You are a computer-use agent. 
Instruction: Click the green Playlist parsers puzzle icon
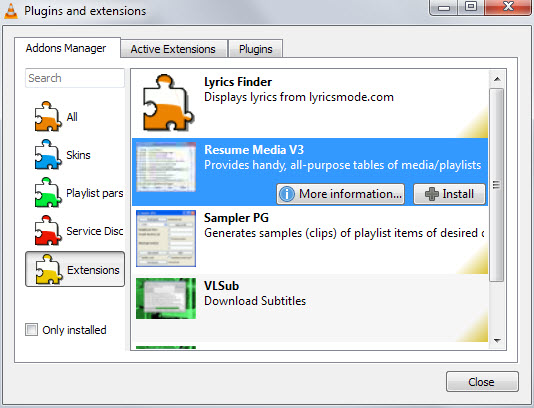[48, 193]
